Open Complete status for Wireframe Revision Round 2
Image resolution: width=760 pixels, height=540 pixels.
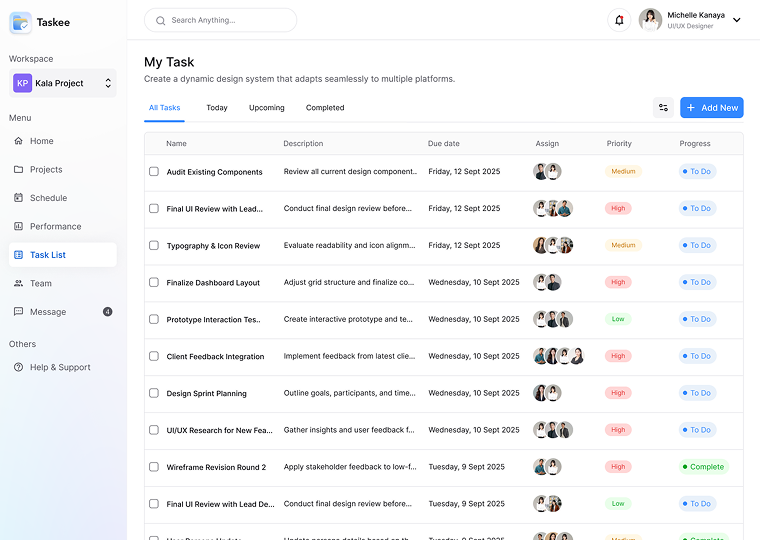click(703, 467)
